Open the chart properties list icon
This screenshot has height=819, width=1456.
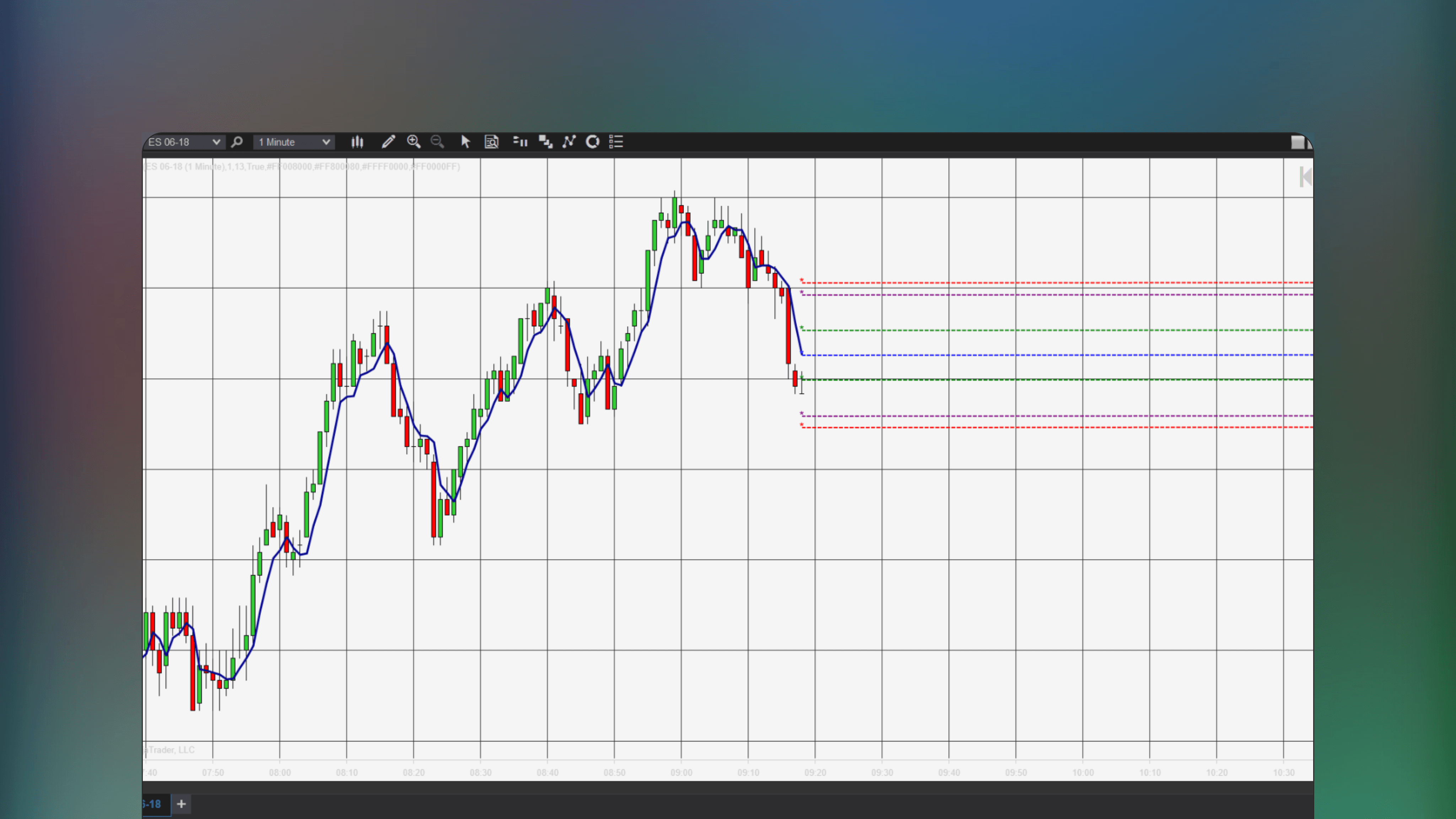616,142
